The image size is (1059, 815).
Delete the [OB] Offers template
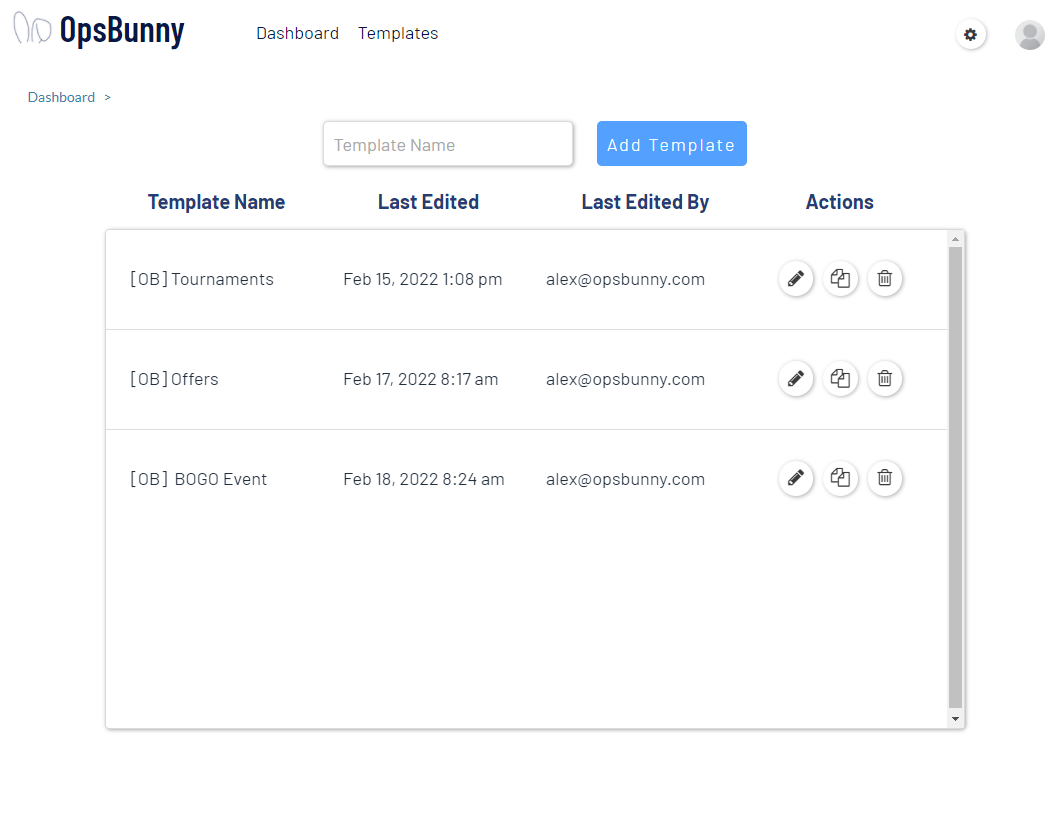click(x=885, y=378)
